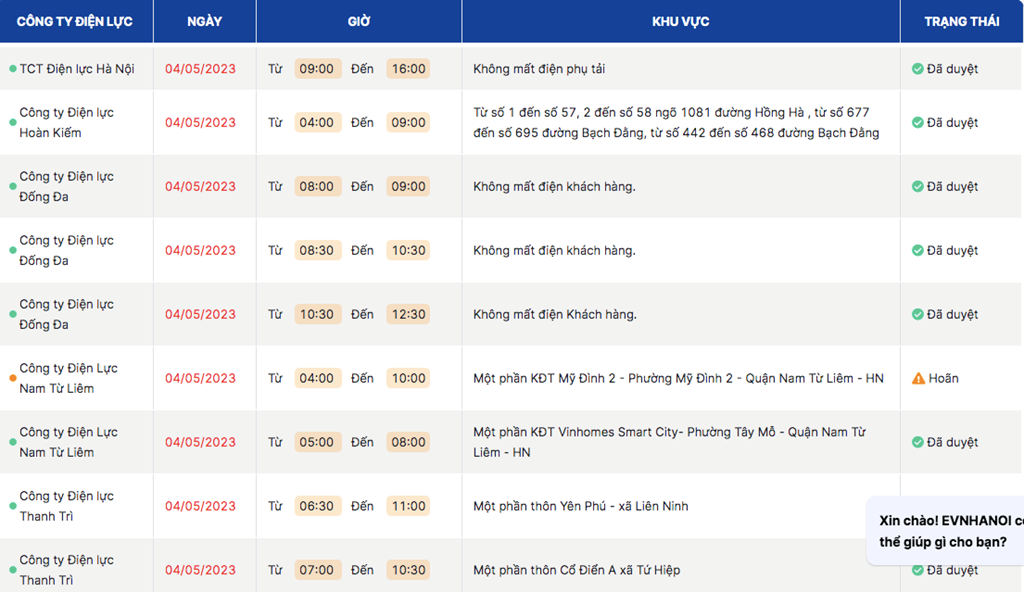Viewport: 1024px width, 592px height.
Task: Click green check icon in Cổ Điển A row
Action: 918,570
